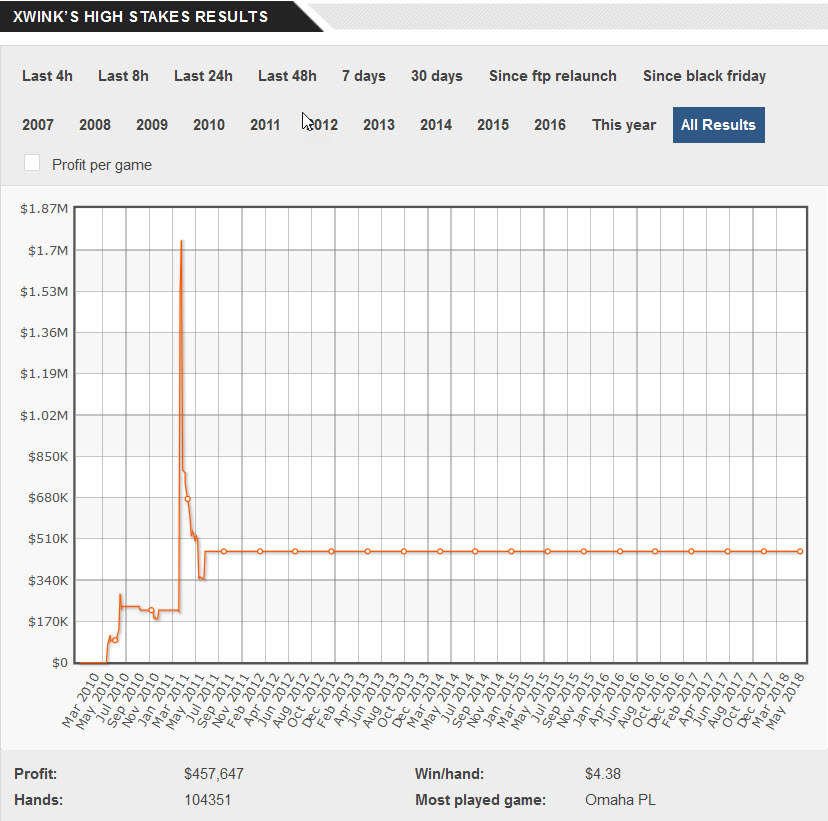Click the $850K y-axis label
Screen dimensions: 828x821
tap(48, 457)
